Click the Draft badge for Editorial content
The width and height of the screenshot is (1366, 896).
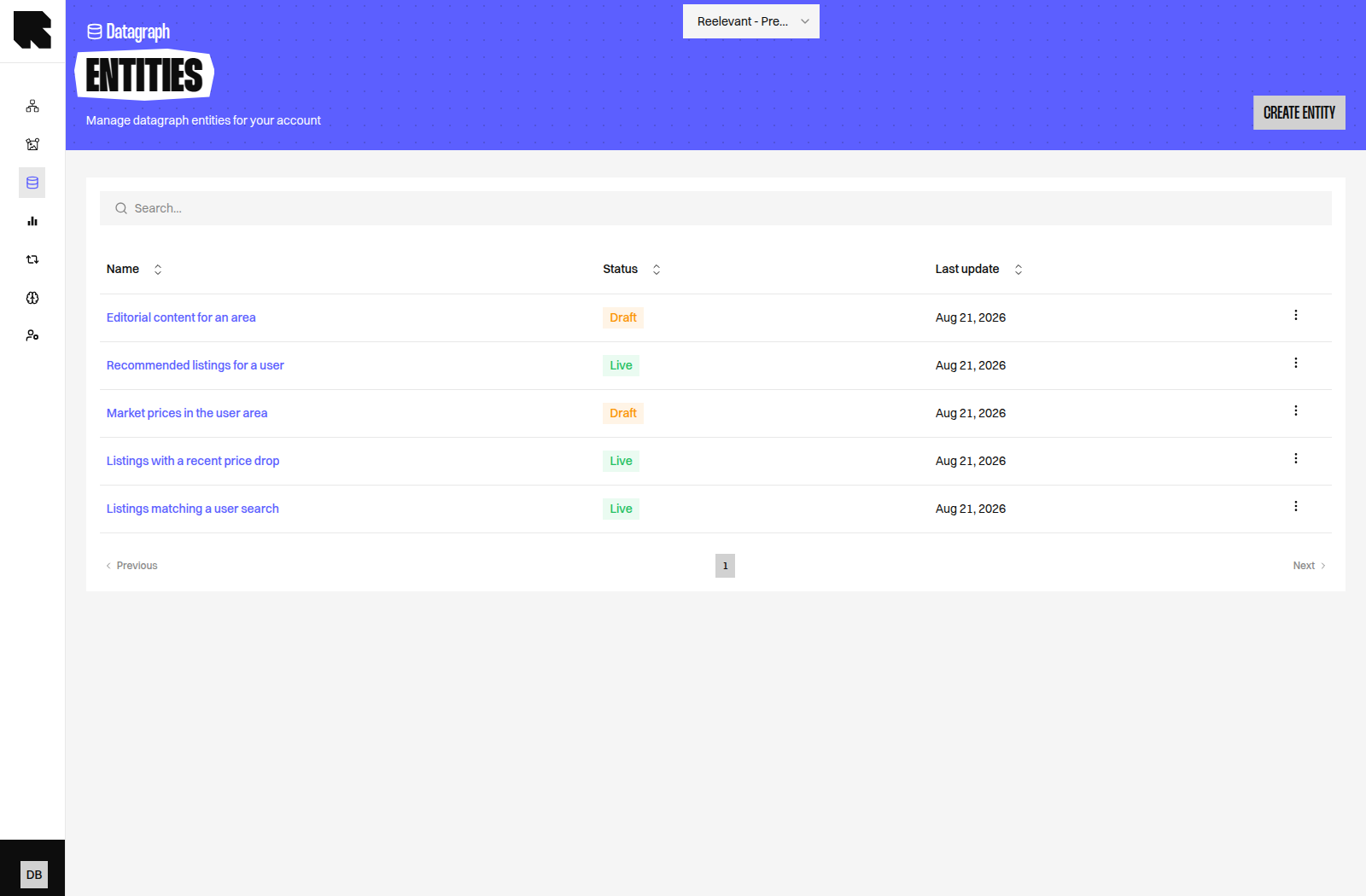point(623,317)
